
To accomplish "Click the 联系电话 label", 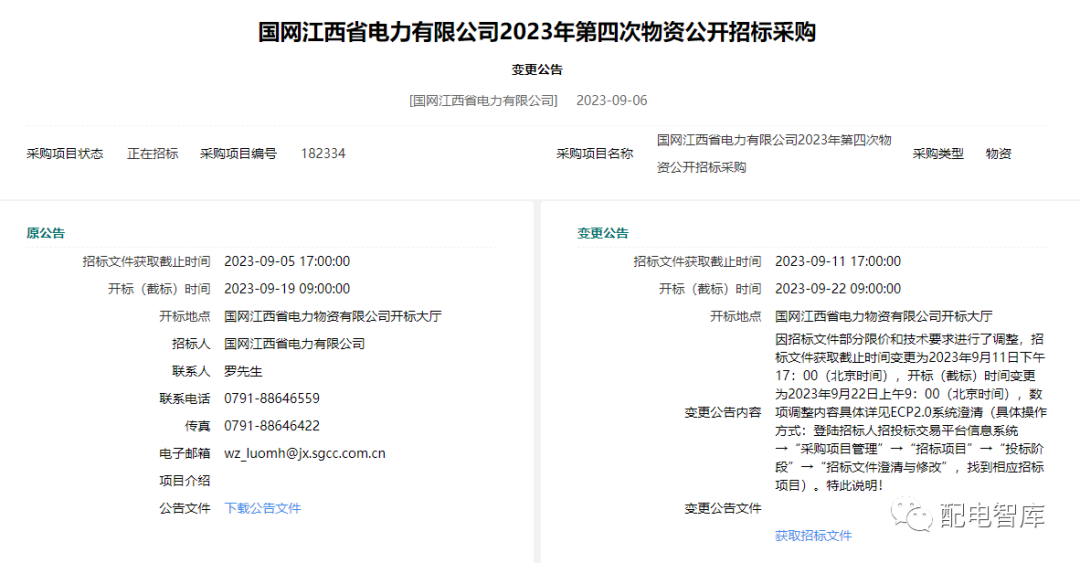I will click(x=185, y=398).
